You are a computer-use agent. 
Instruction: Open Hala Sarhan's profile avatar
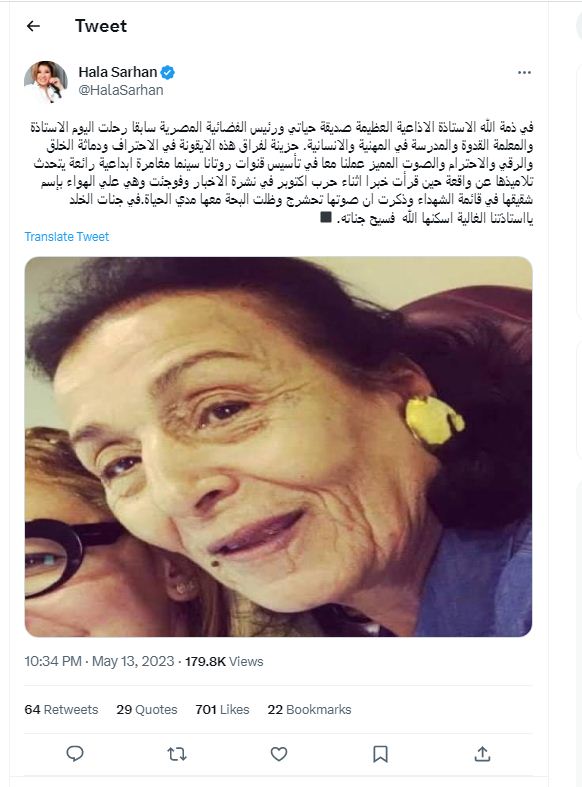[46, 82]
